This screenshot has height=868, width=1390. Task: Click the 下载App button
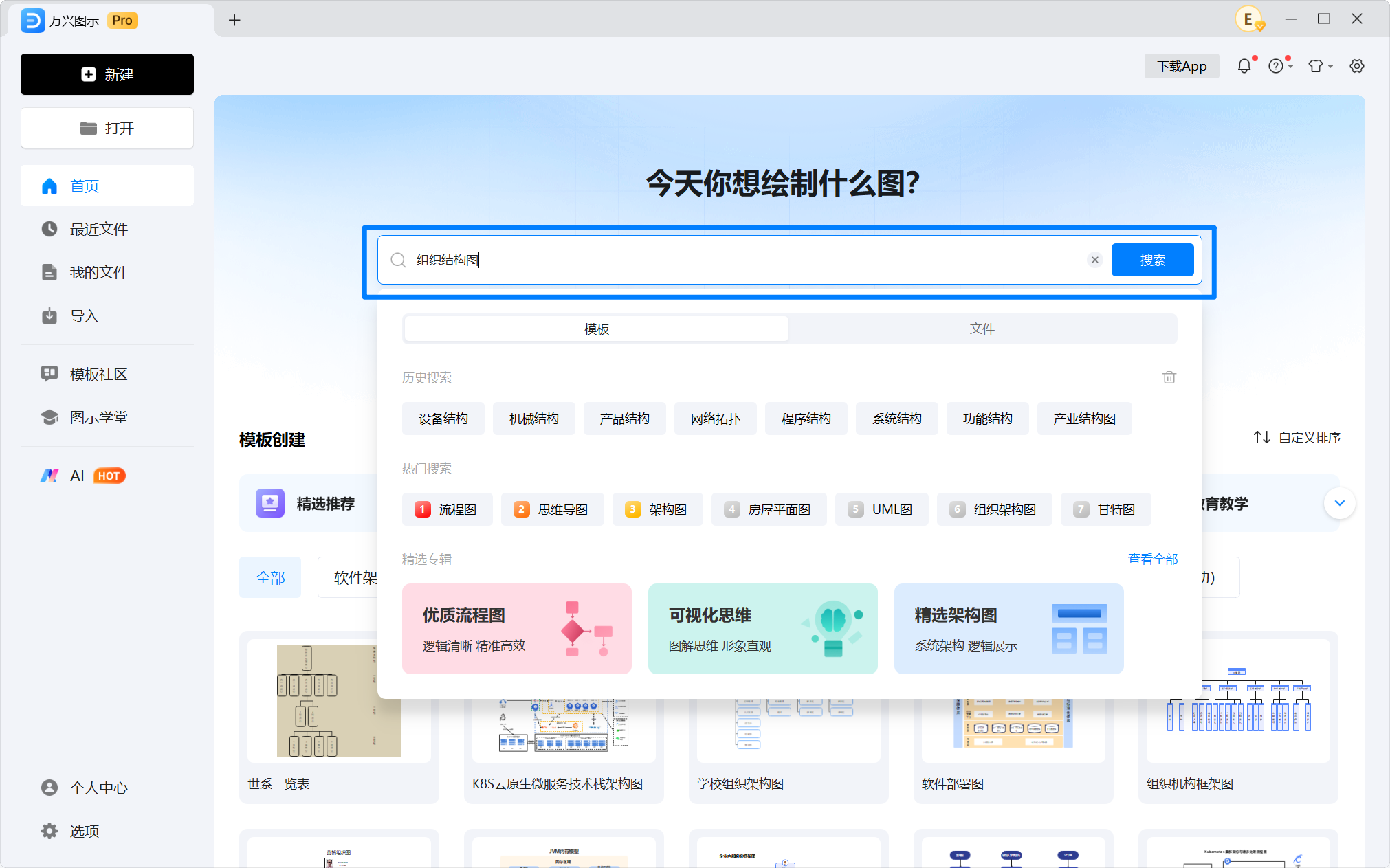click(x=1182, y=66)
